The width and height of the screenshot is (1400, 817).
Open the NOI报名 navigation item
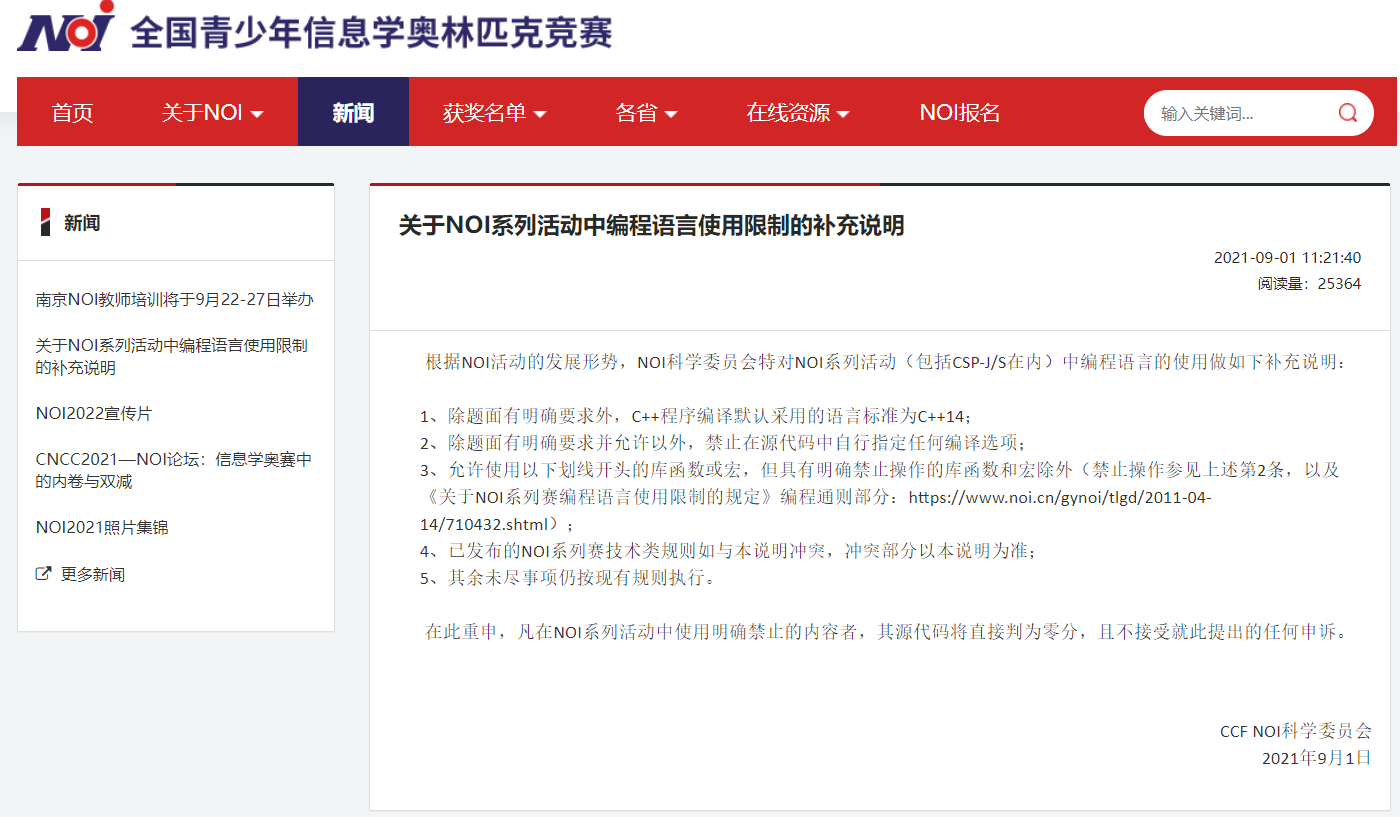[x=960, y=112]
